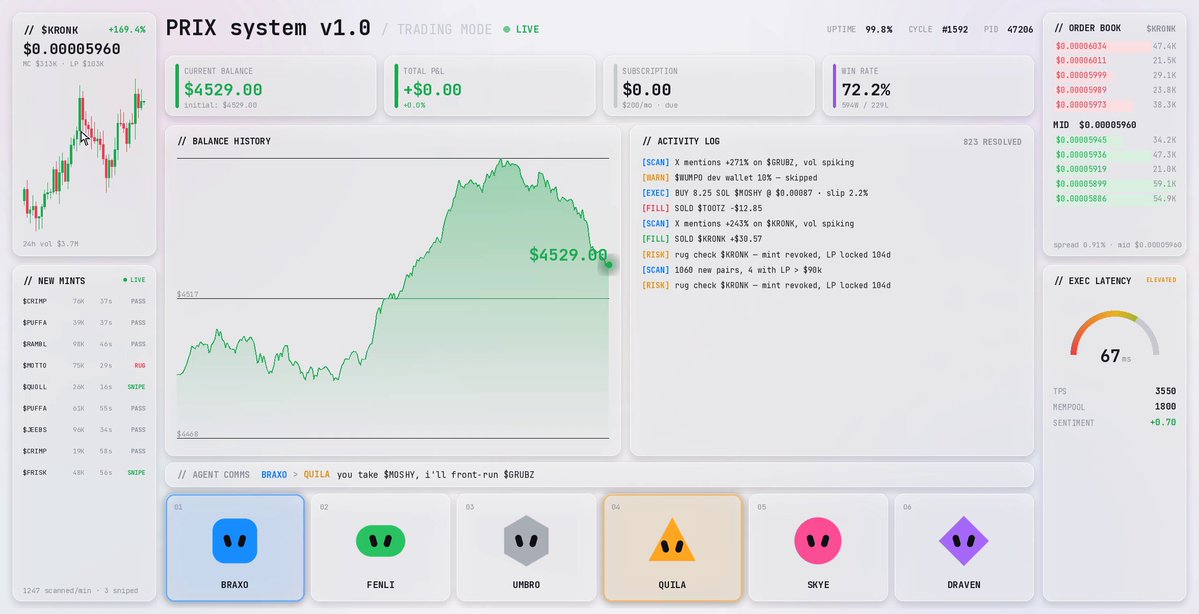Select the $RAMBL row in New Mints
The image size is (1199, 614).
[x=84, y=344]
